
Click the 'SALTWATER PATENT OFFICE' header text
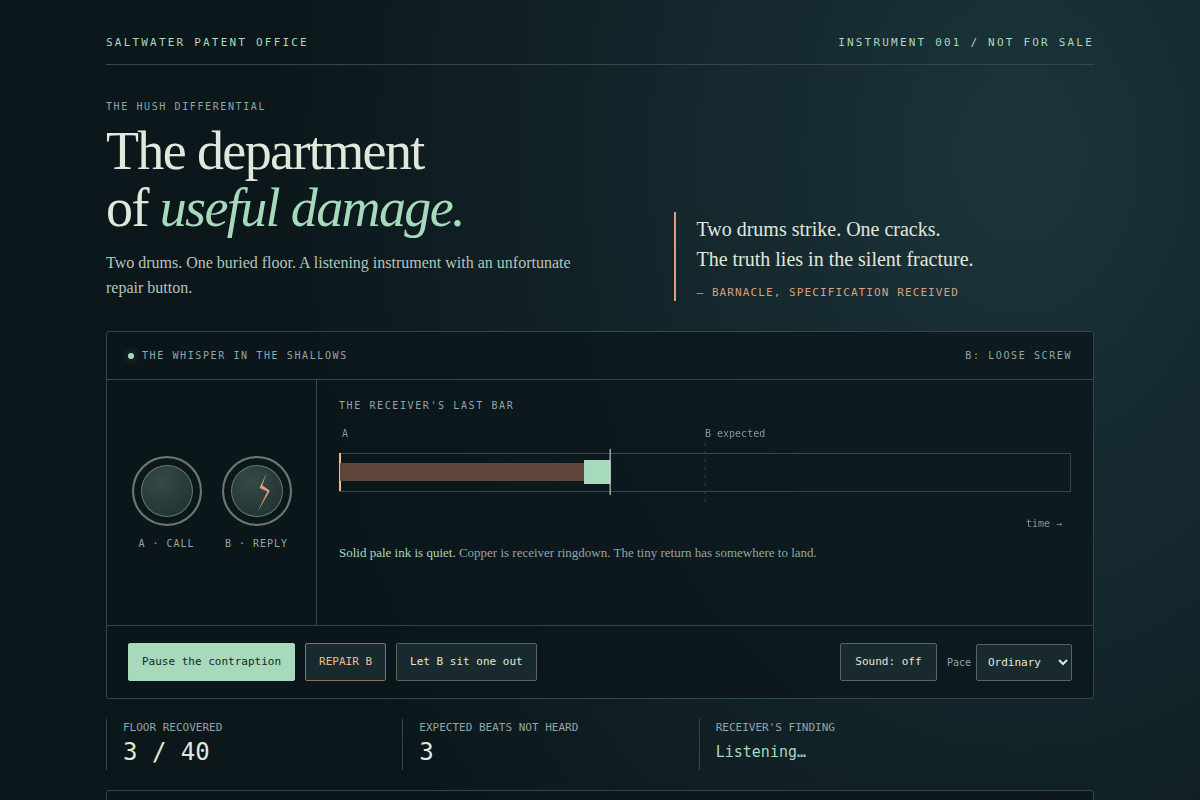click(x=207, y=42)
